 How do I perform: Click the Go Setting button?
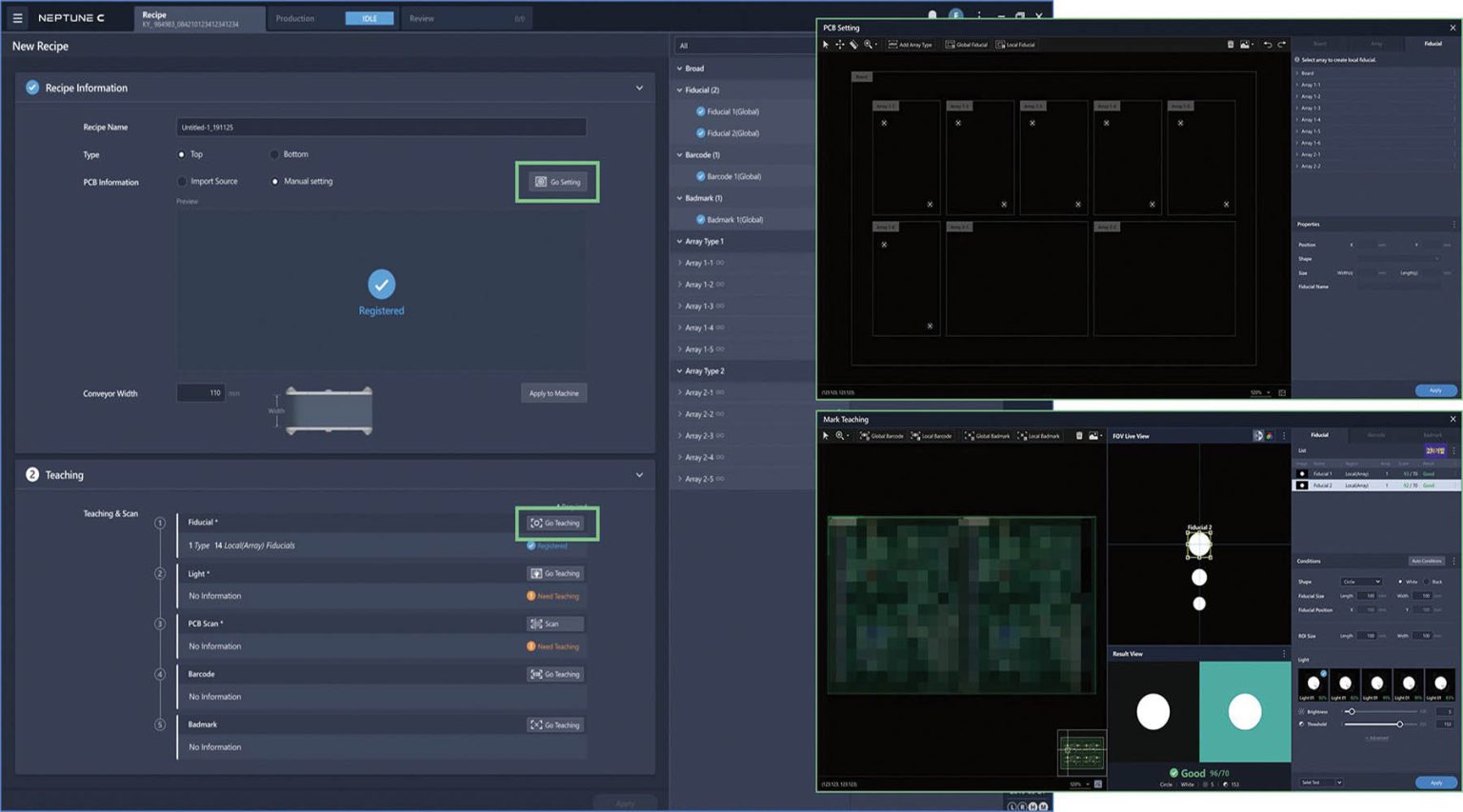click(x=557, y=182)
